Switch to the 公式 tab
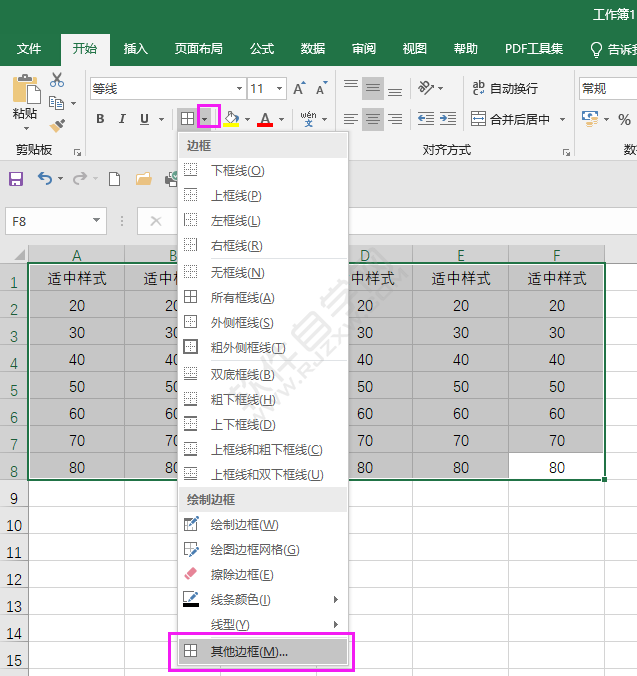637x676 pixels. (262, 49)
